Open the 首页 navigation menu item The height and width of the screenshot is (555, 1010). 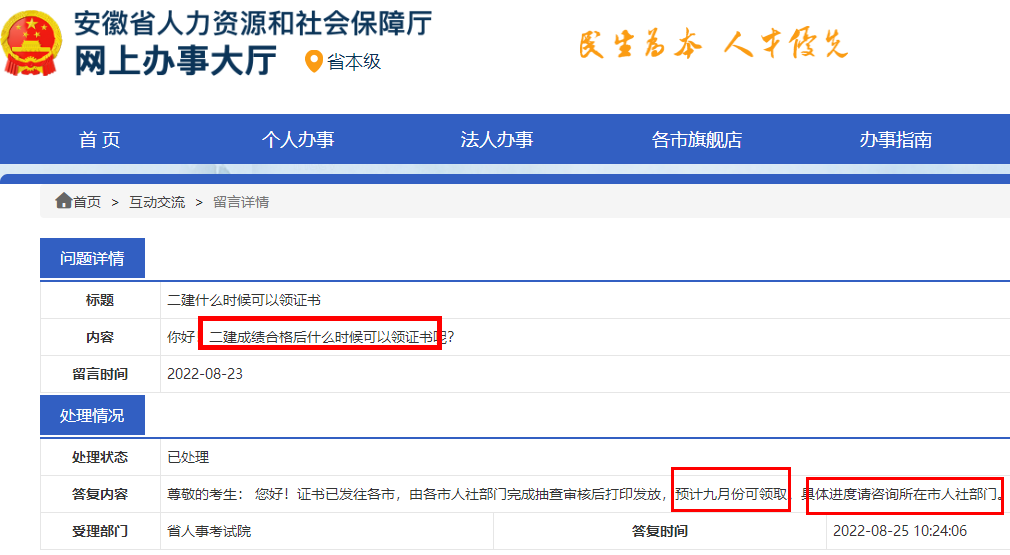coord(99,140)
